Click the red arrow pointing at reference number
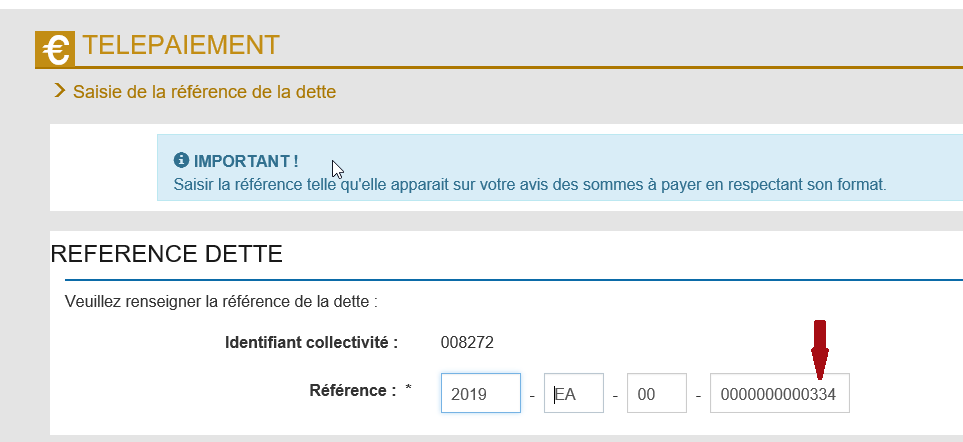Image resolution: width=963 pixels, height=442 pixels. [819, 349]
